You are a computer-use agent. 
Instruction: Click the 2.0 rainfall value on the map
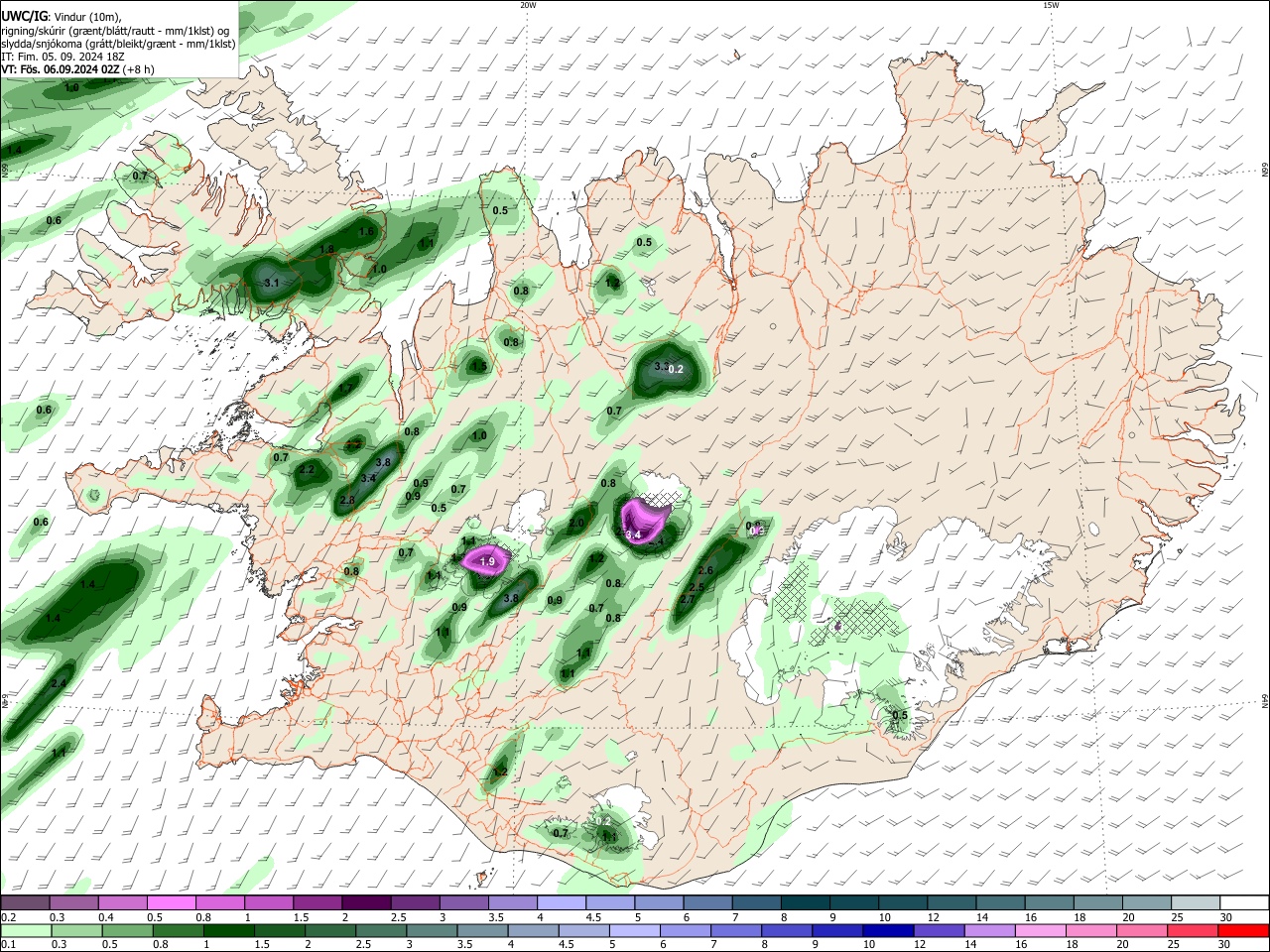[x=576, y=523]
